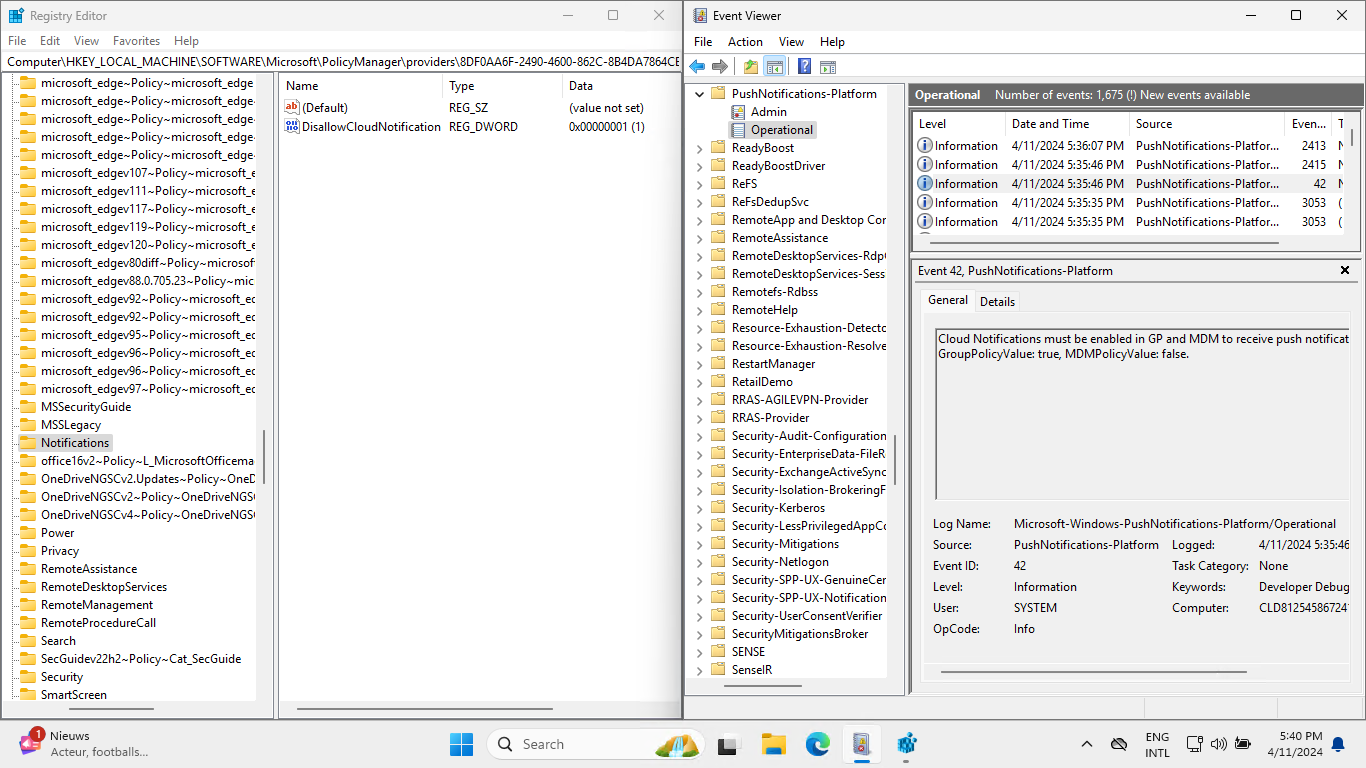1366x768 pixels.
Task: Launch the Microsoft Edge browser from taskbar
Action: pos(818,744)
